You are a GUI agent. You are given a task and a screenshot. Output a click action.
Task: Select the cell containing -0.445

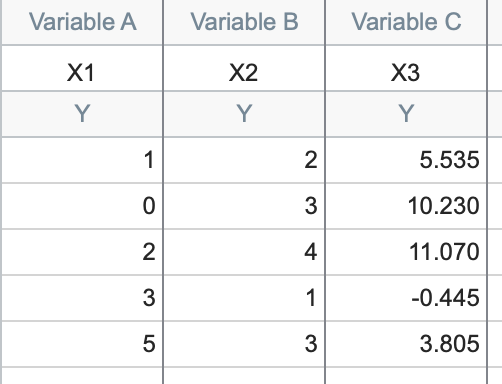406,298
